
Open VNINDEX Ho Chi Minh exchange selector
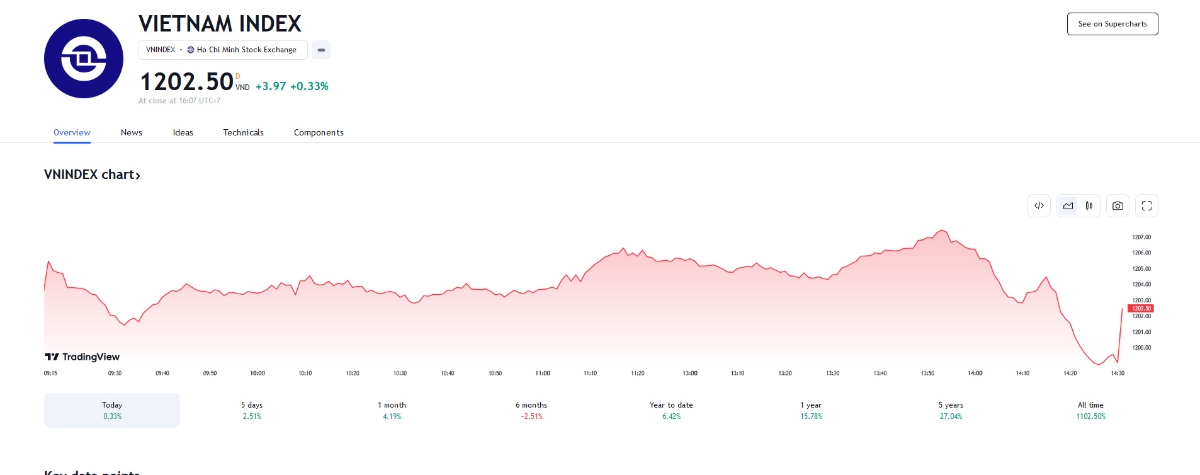[224, 49]
